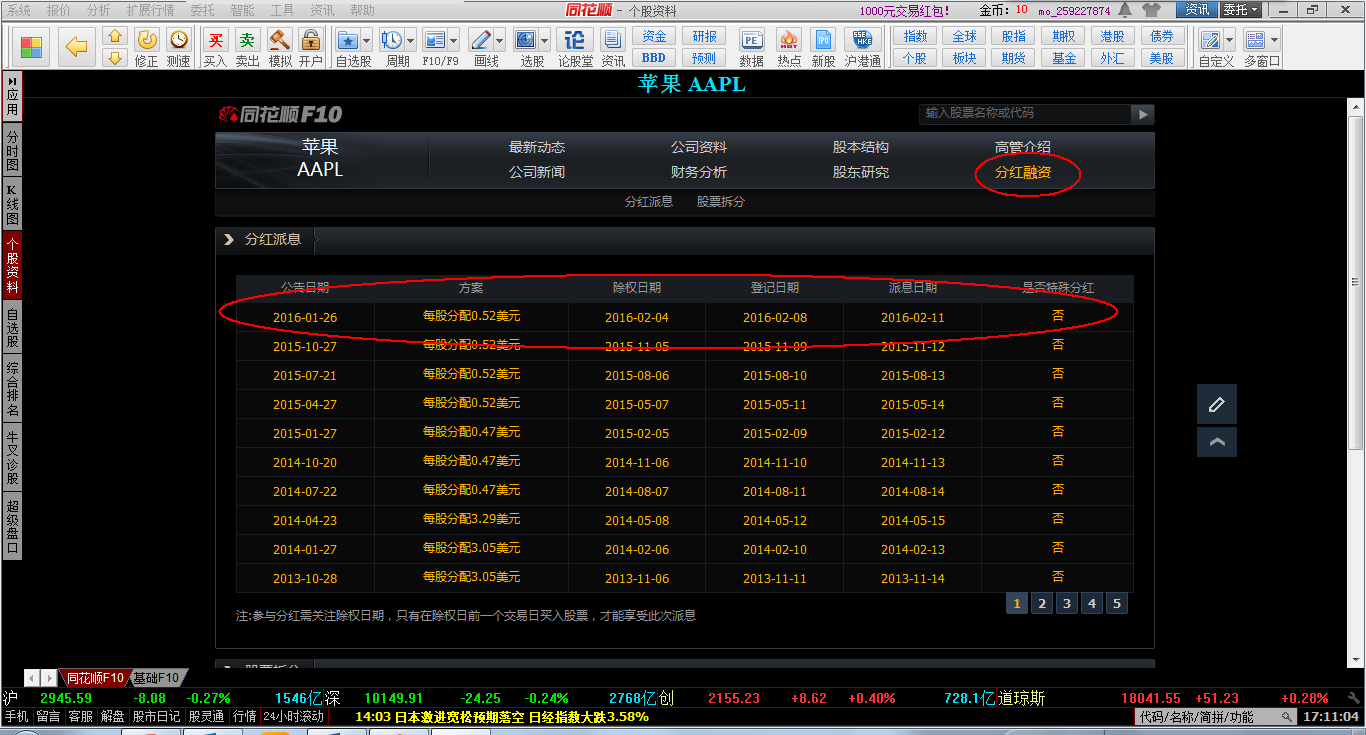
Task: Open the 系统 menu
Action: (x=19, y=10)
